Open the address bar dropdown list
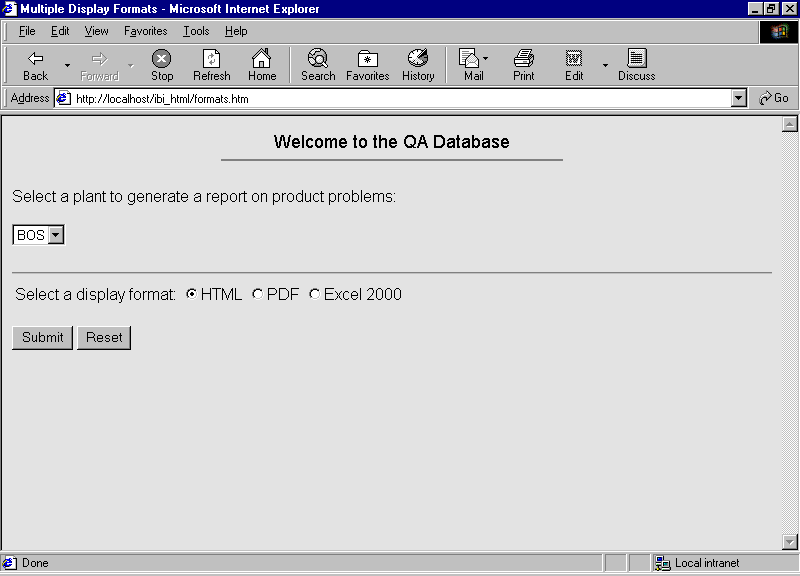 coord(739,98)
